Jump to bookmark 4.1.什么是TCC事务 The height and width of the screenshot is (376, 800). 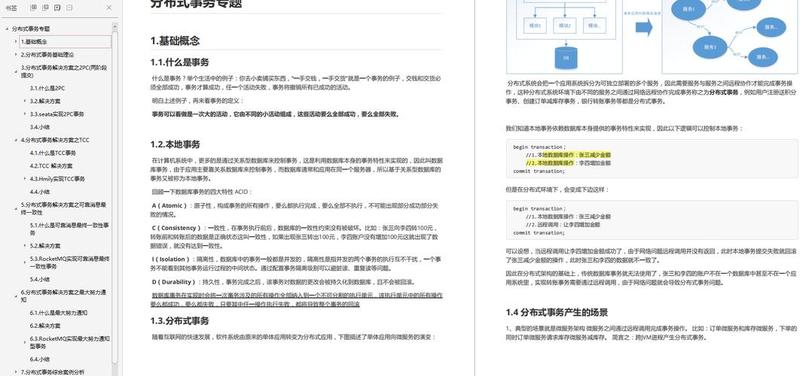53,153
